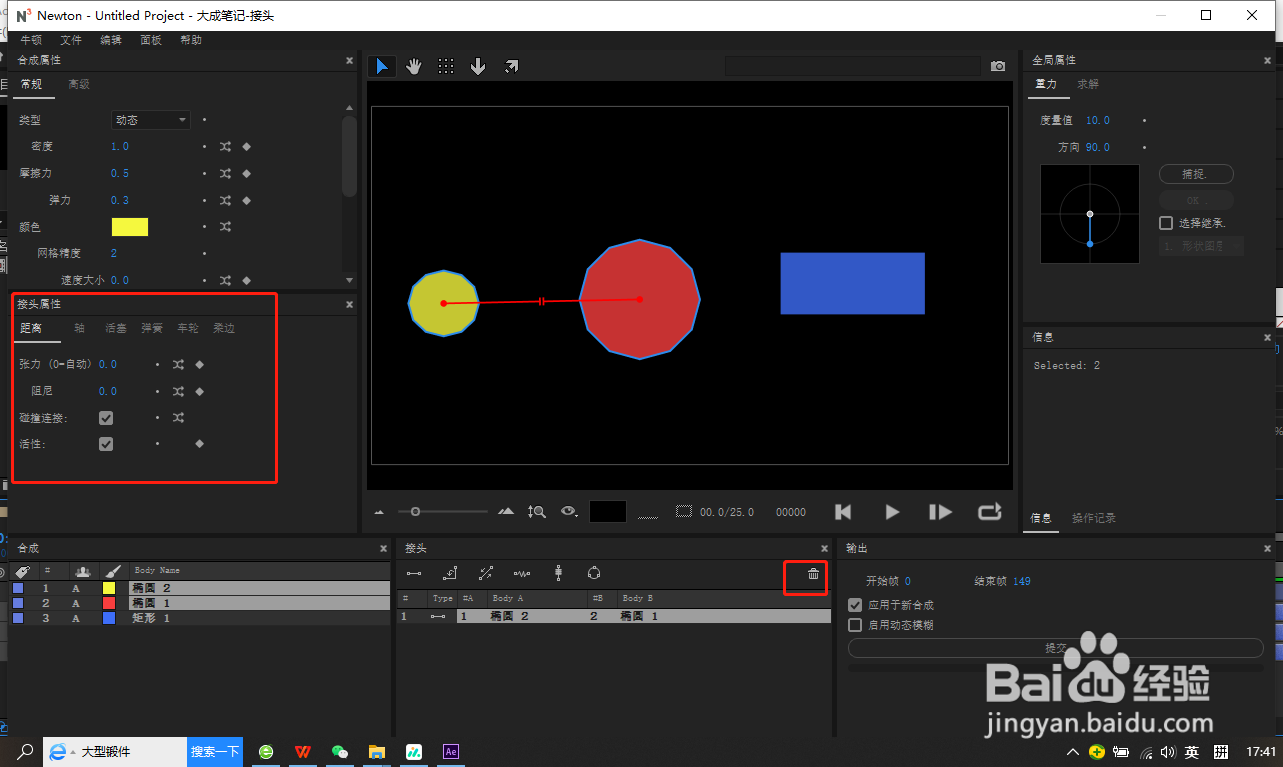Enable 启用动态模糊 checkbox

[855, 625]
